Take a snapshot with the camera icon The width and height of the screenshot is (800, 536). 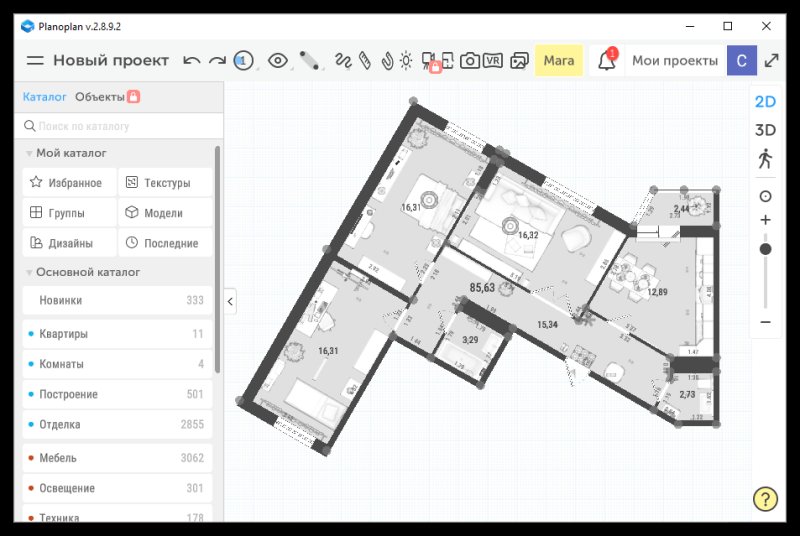click(469, 61)
